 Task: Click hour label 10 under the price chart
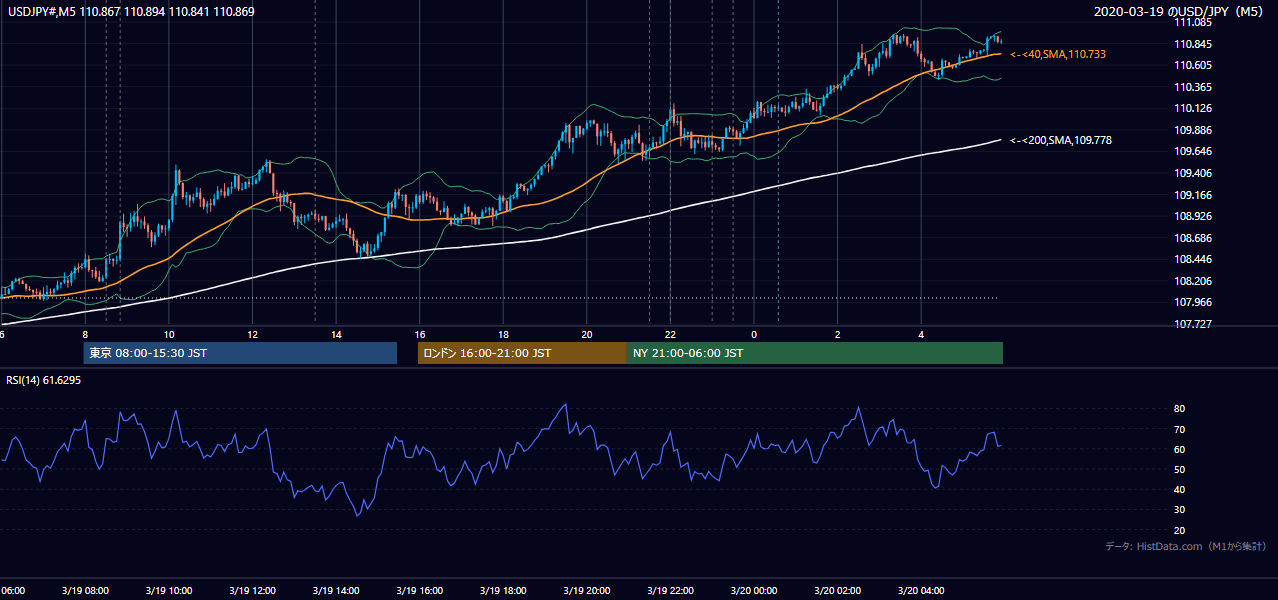[x=169, y=334]
